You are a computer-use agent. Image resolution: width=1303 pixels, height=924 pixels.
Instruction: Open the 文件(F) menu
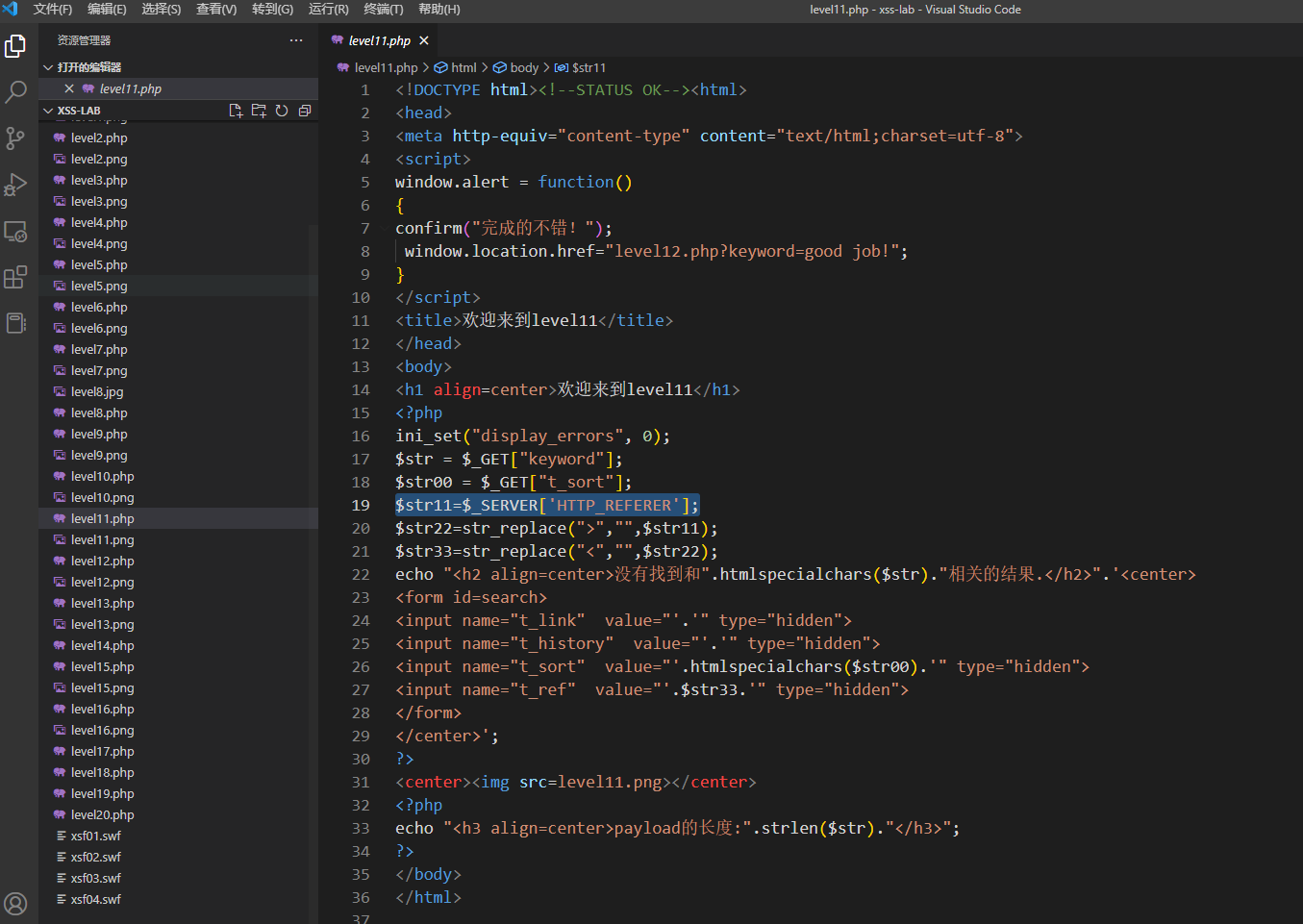click(x=53, y=9)
